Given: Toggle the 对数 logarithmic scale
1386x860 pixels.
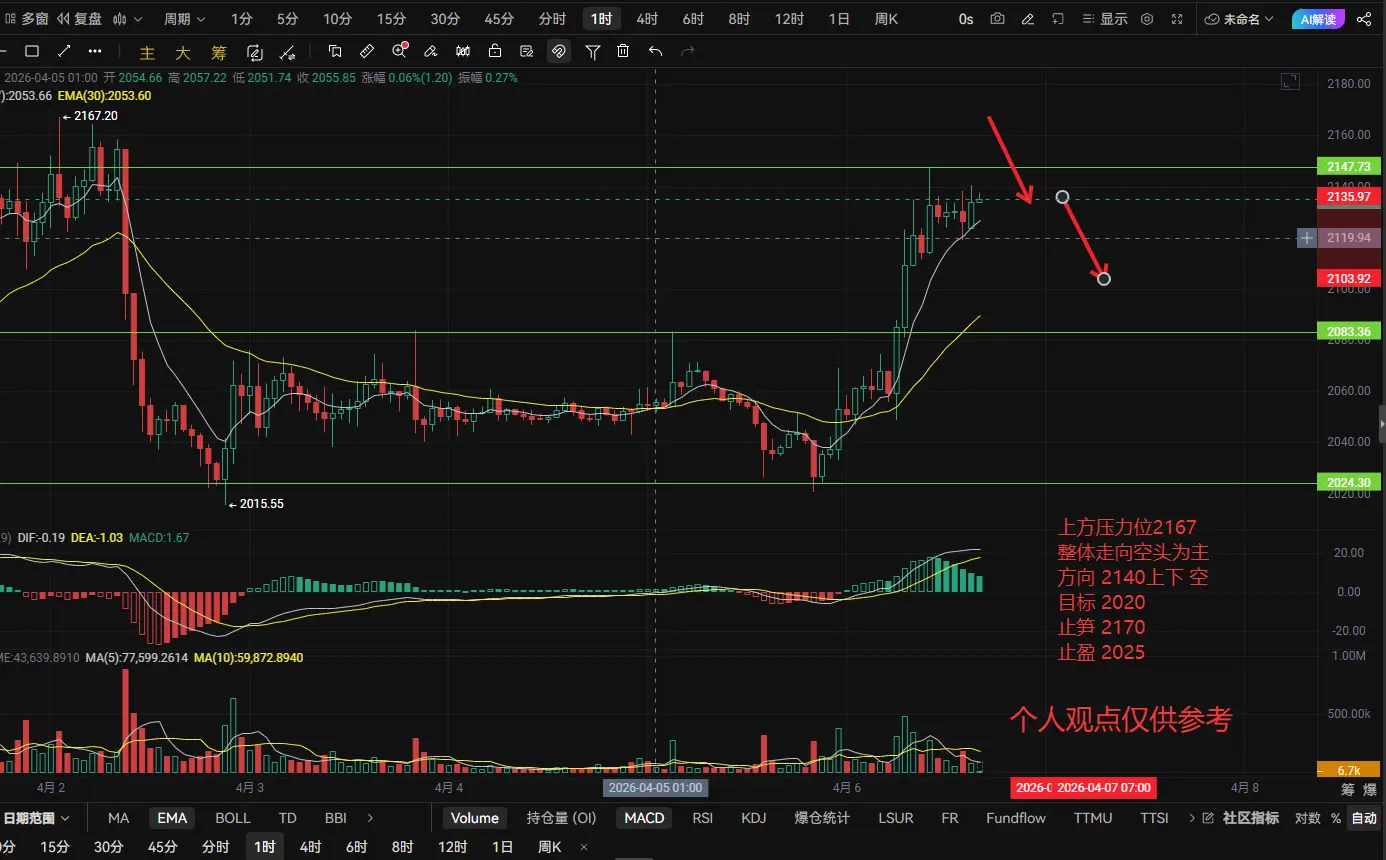Looking at the screenshot, I should [1307, 818].
